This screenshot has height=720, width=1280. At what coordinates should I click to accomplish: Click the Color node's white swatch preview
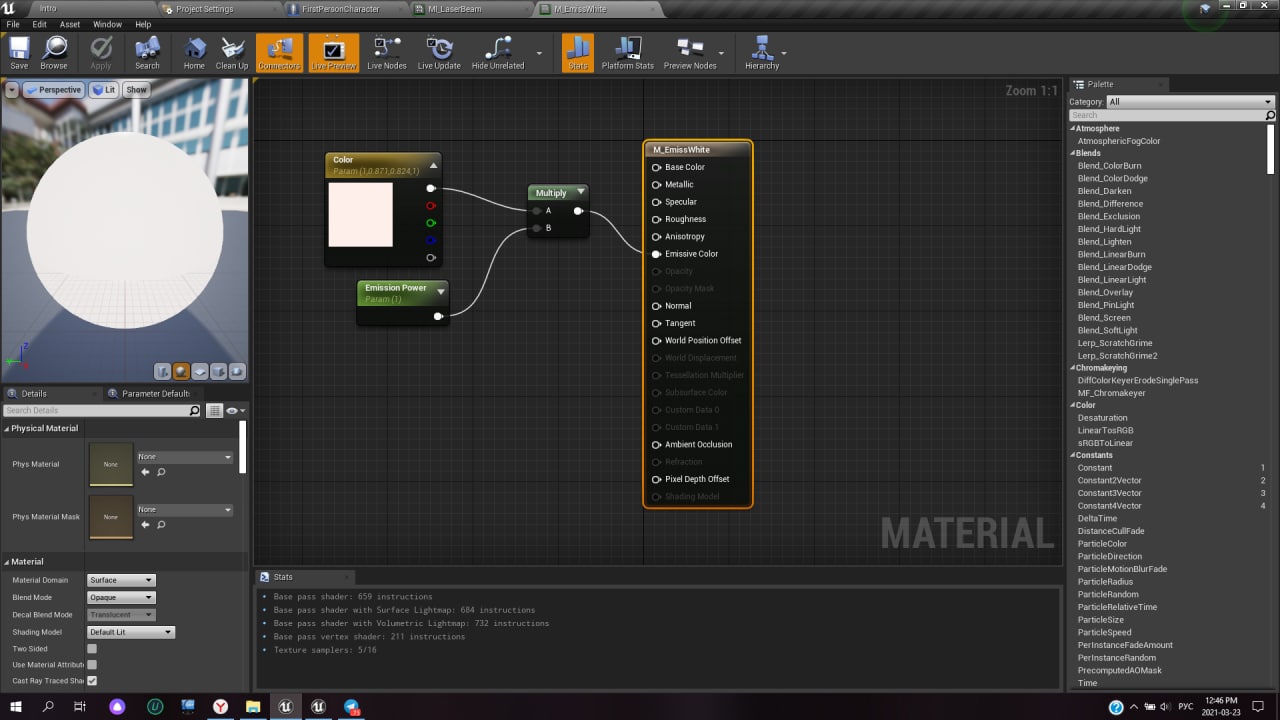[361, 214]
